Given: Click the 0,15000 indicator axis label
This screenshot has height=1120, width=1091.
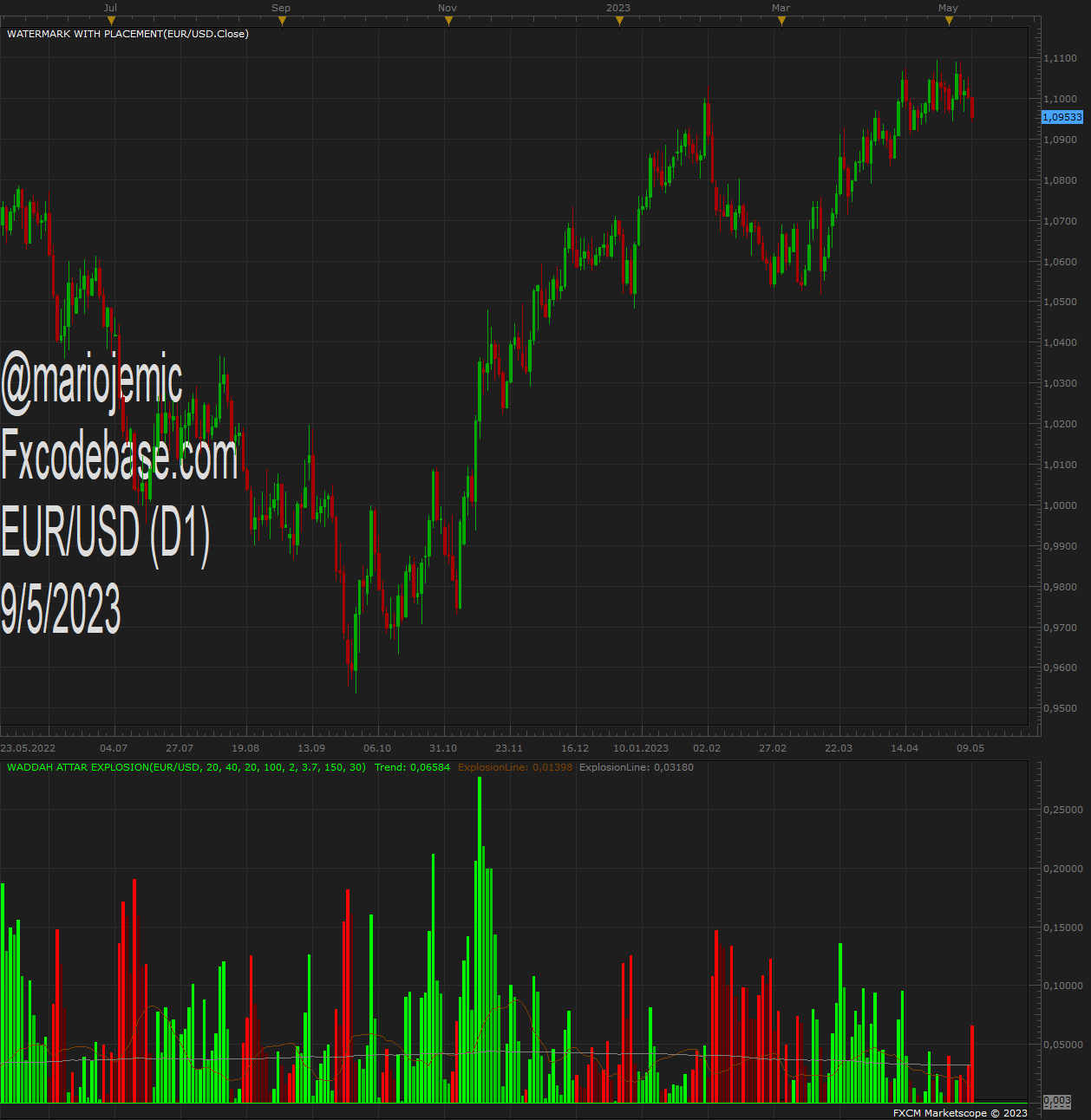Looking at the screenshot, I should (x=1062, y=928).
